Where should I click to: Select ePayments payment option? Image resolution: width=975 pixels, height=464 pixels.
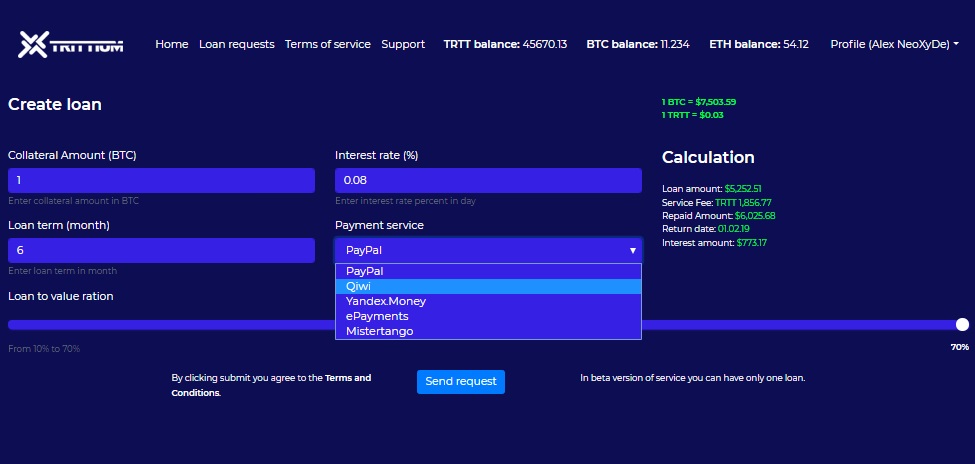pyautogui.click(x=488, y=316)
